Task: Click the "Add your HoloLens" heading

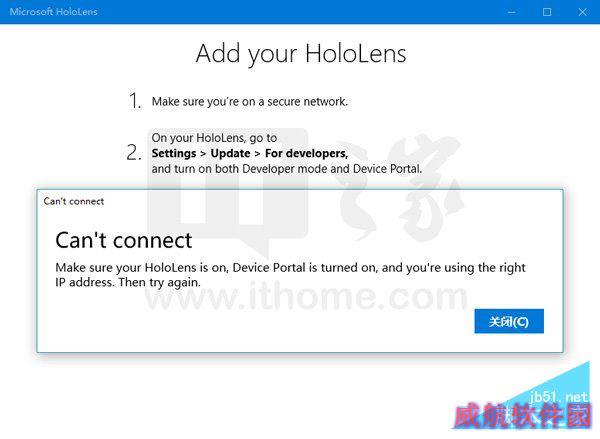Action: click(301, 54)
